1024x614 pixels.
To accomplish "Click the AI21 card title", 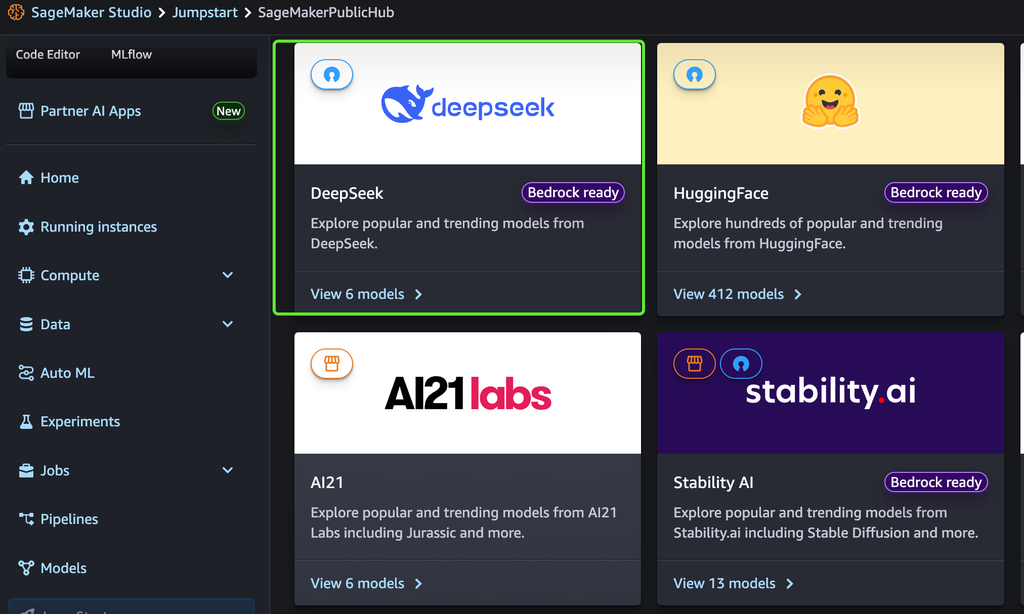I will (x=327, y=483).
